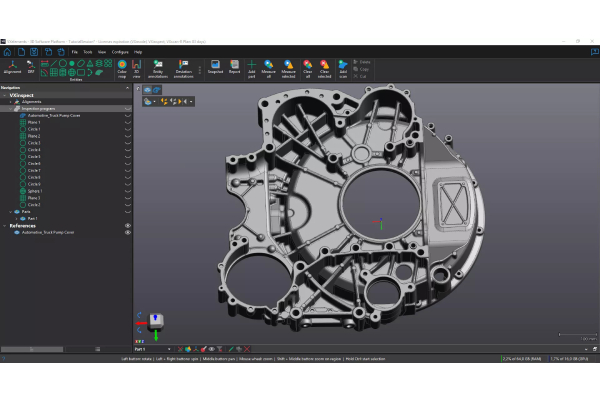The height and width of the screenshot is (400, 600).
Task: Open the Color map tool
Action: pos(122,69)
